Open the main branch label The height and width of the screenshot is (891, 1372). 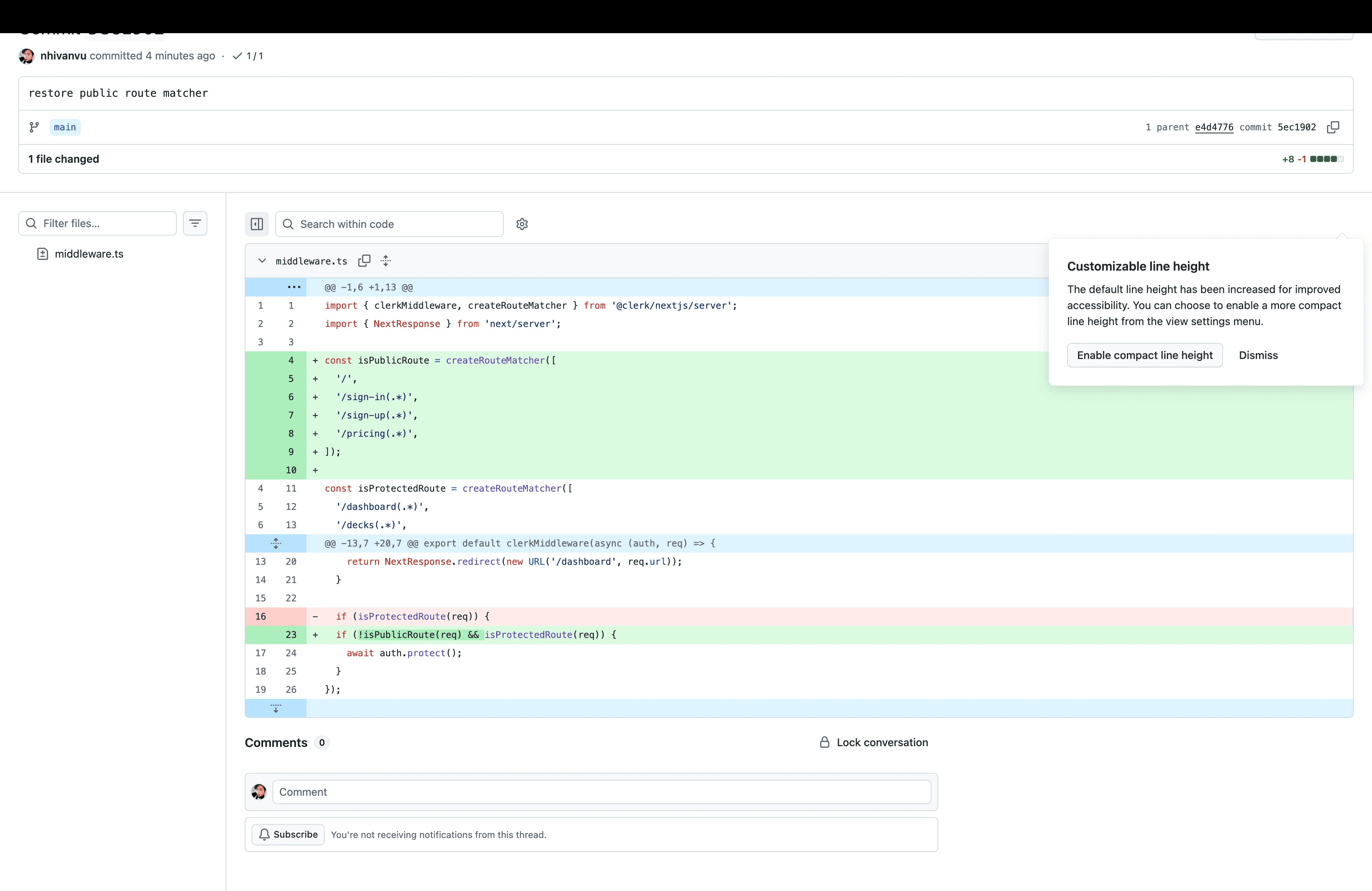tap(64, 127)
